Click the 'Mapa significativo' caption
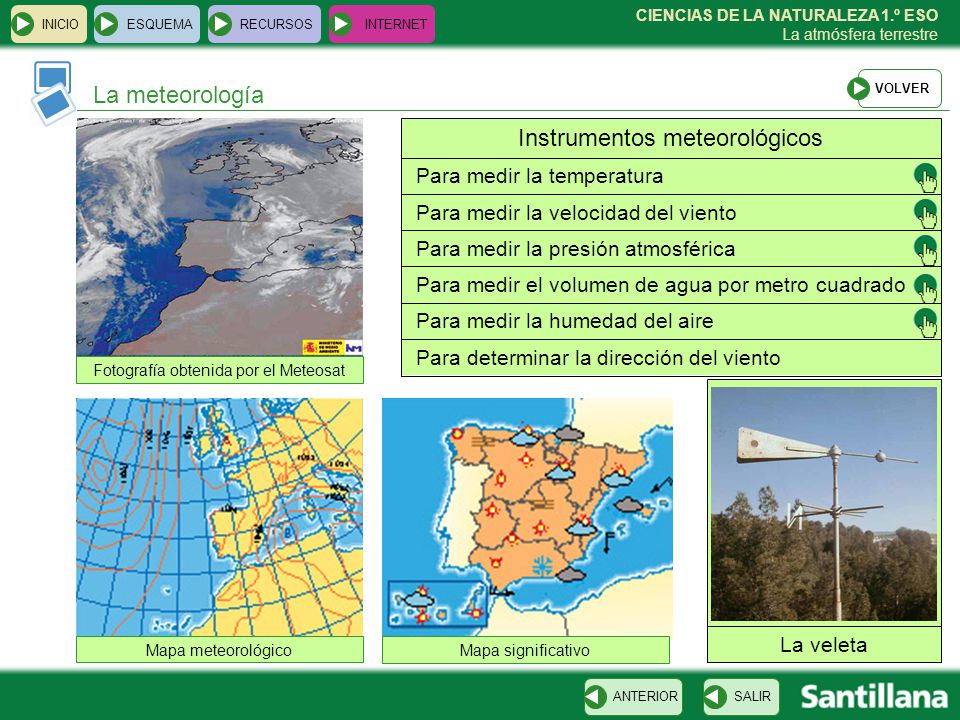Viewport: 960px width, 720px height. [525, 650]
